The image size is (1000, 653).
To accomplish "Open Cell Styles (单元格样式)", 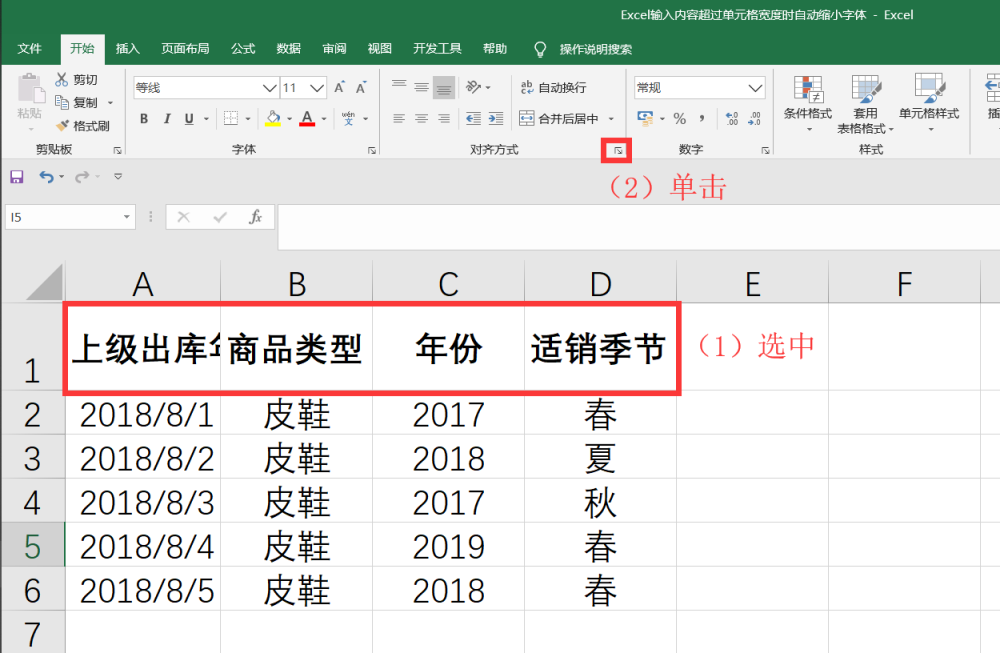I will tap(929, 103).
